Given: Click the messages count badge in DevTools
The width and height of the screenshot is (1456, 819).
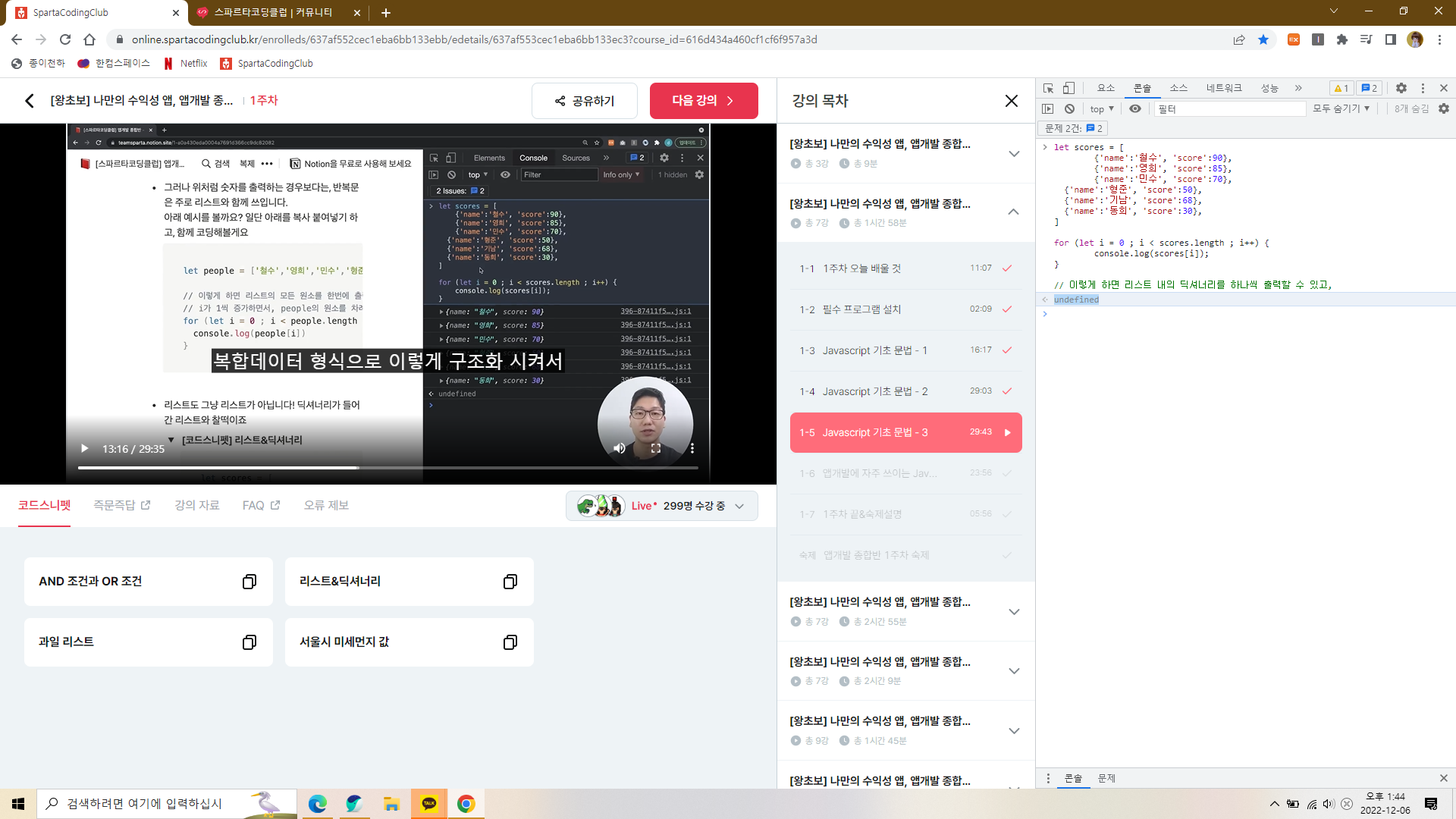Looking at the screenshot, I should point(1369,88).
